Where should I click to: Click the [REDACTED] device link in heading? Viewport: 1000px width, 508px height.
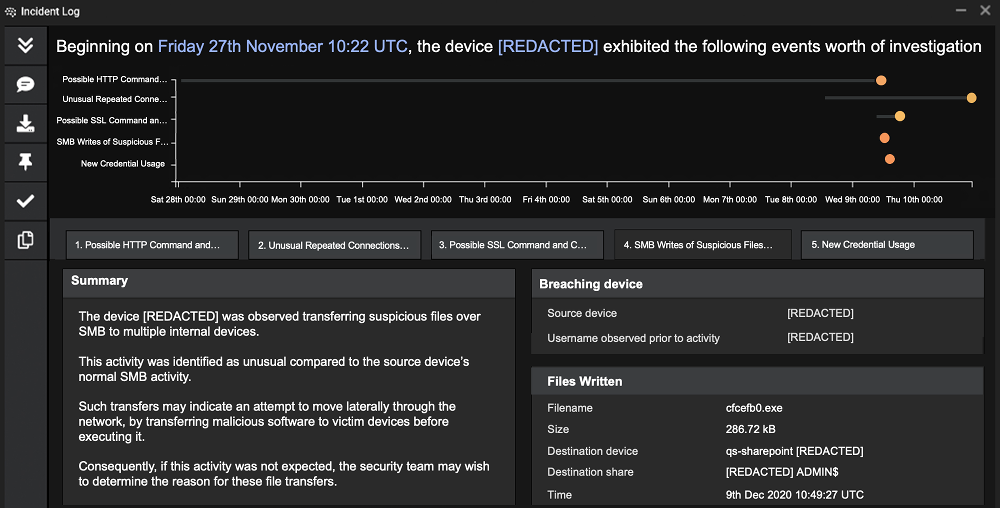point(548,46)
